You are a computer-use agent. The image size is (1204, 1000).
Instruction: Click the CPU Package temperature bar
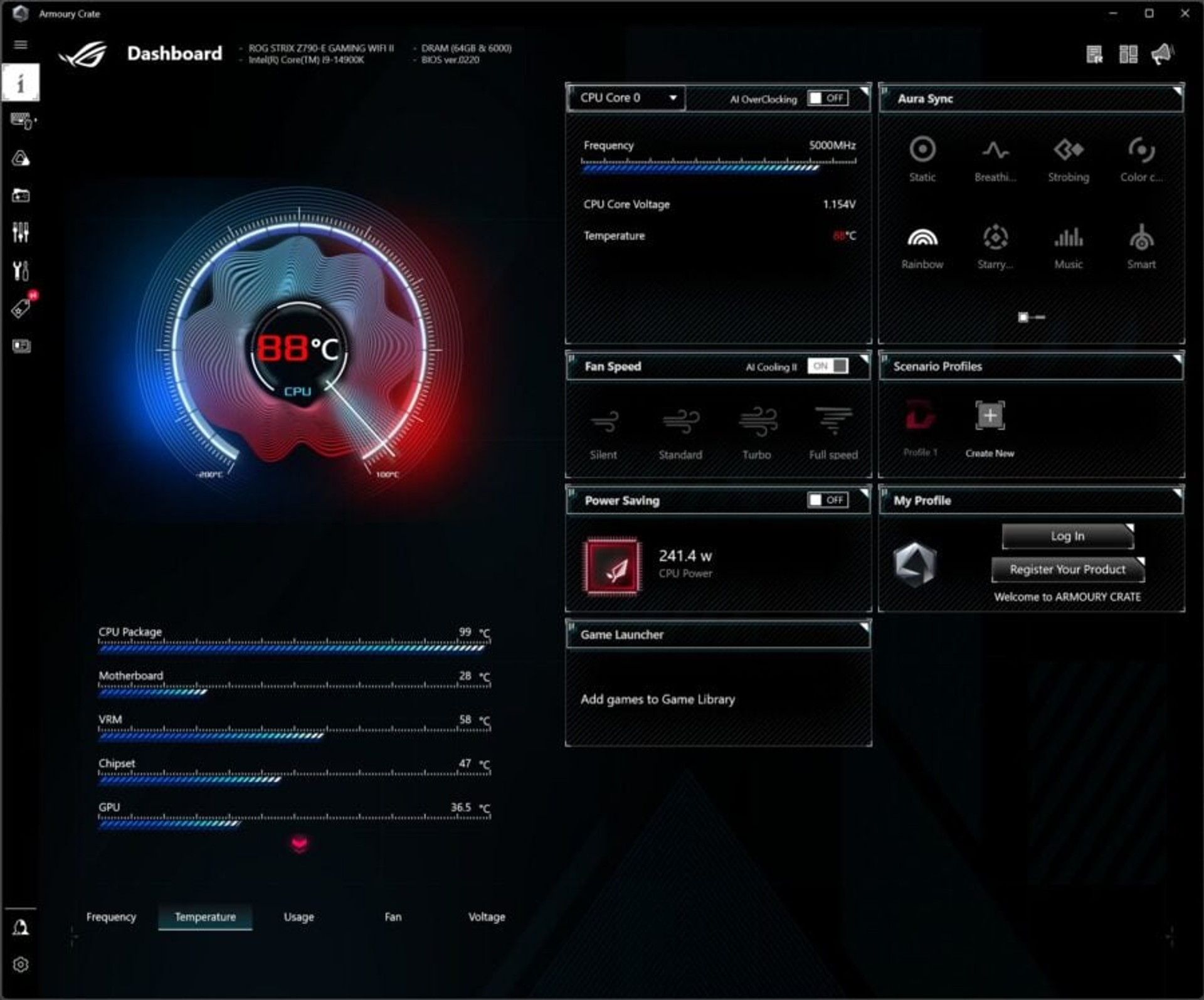294,646
